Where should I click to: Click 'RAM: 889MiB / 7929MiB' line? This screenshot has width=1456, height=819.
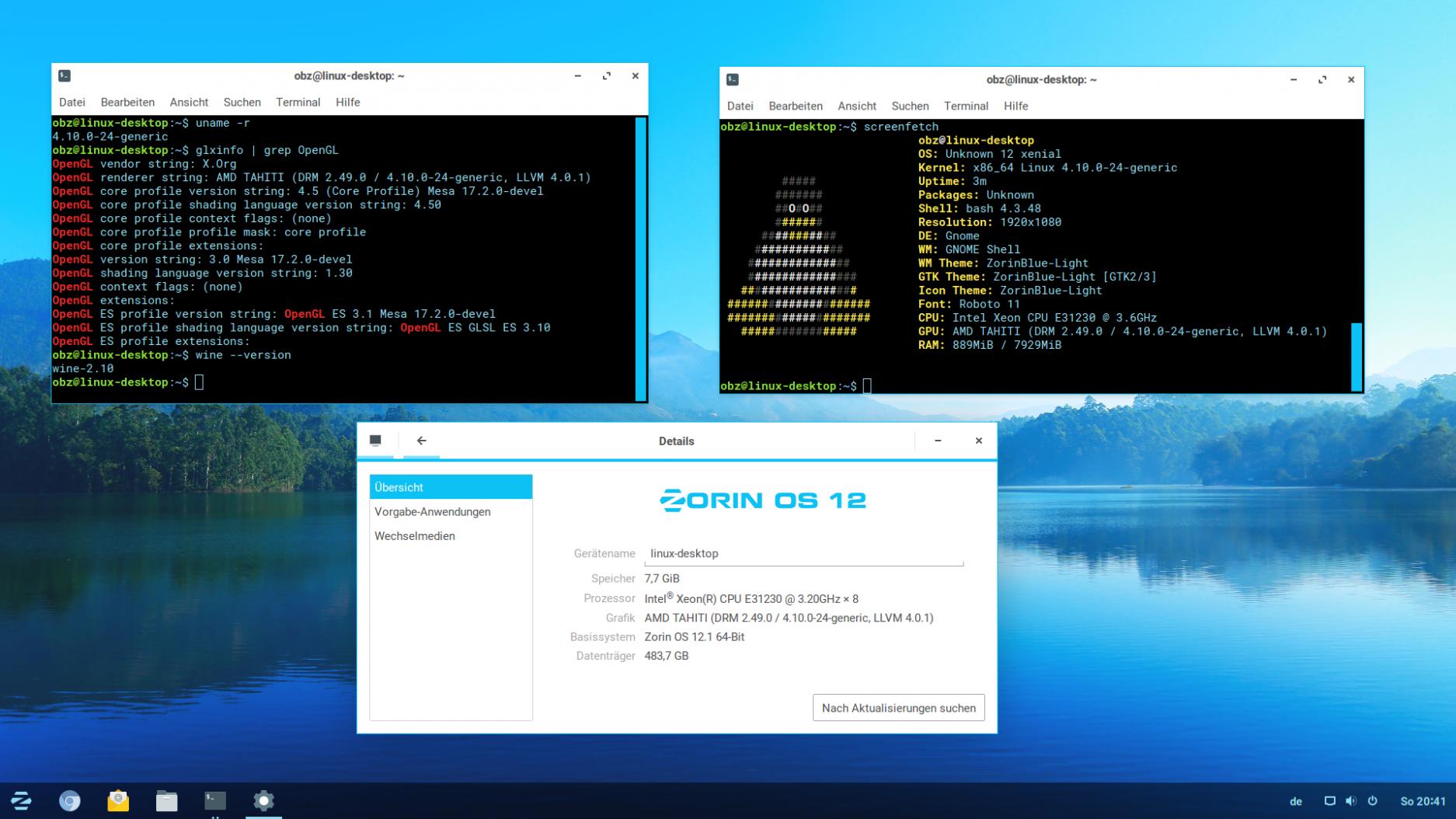pos(990,345)
